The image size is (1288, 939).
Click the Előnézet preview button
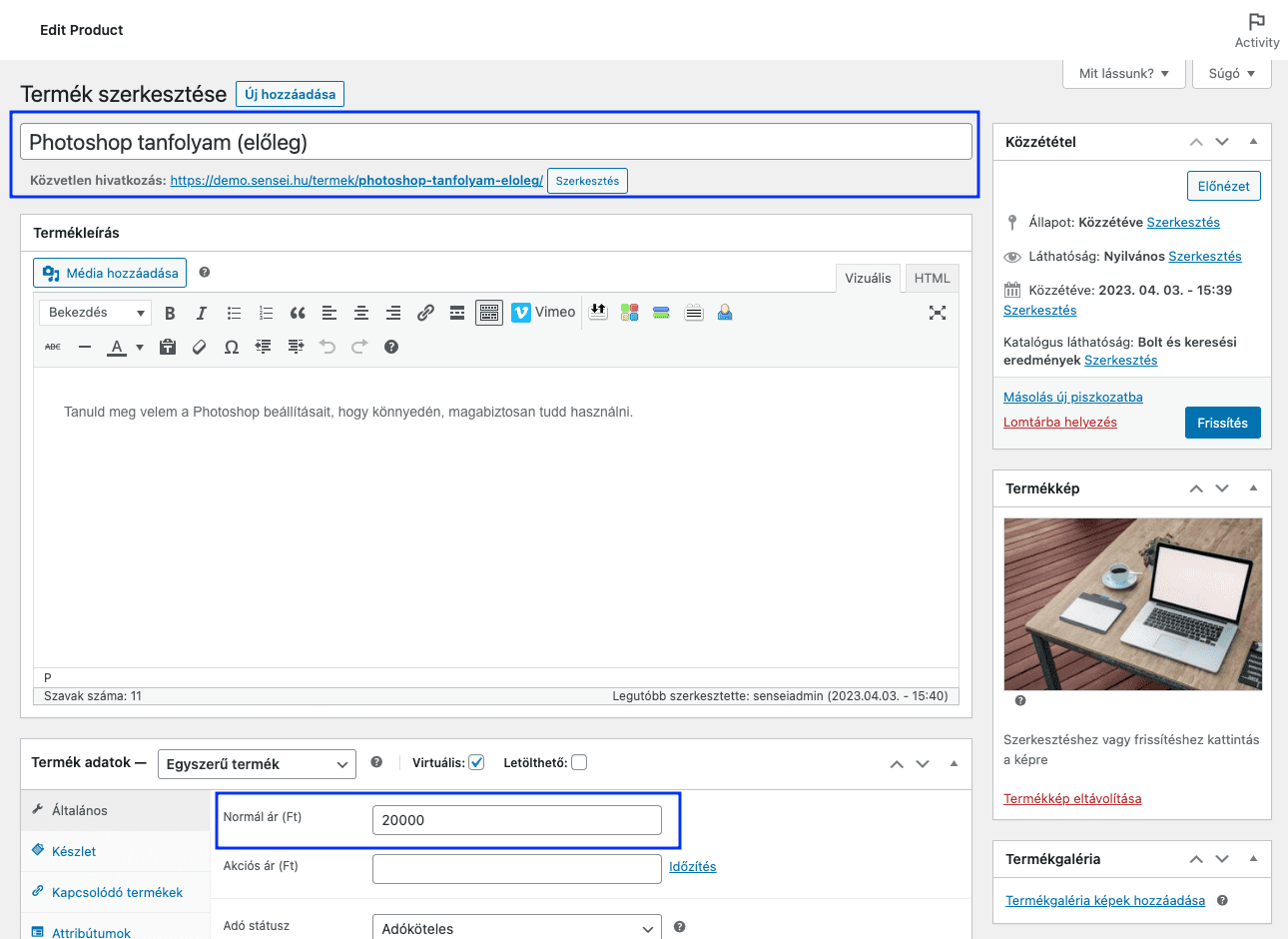(1224, 186)
